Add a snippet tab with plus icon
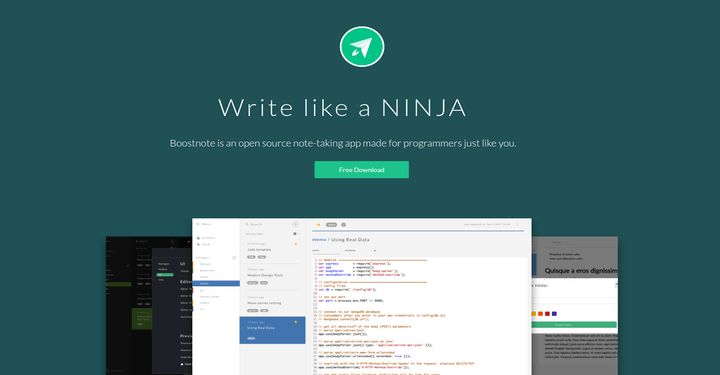The width and height of the screenshot is (720, 375). tap(375, 251)
